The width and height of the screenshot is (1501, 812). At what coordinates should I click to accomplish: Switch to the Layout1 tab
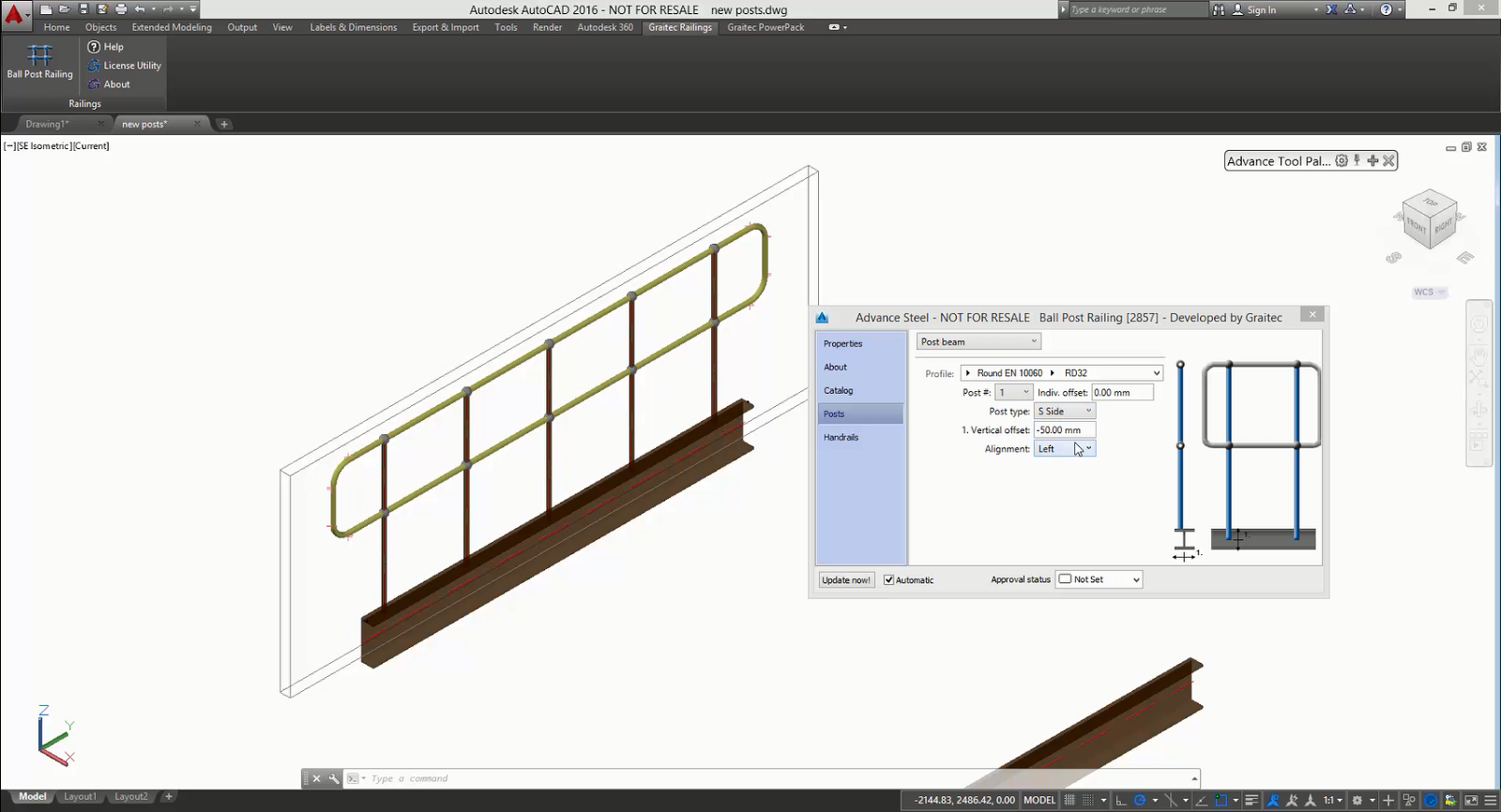point(80,797)
